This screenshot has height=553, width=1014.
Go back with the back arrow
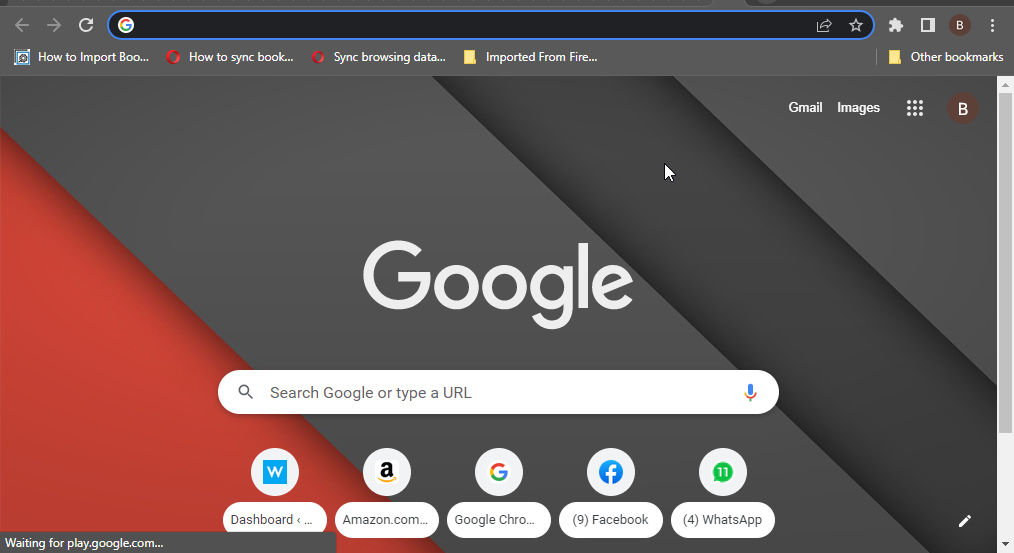22,25
